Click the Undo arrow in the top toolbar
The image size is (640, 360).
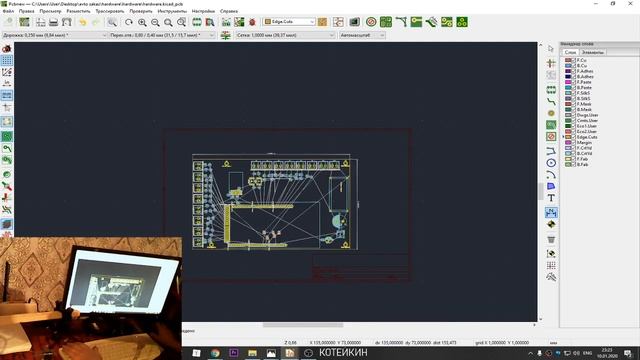click(x=83, y=22)
